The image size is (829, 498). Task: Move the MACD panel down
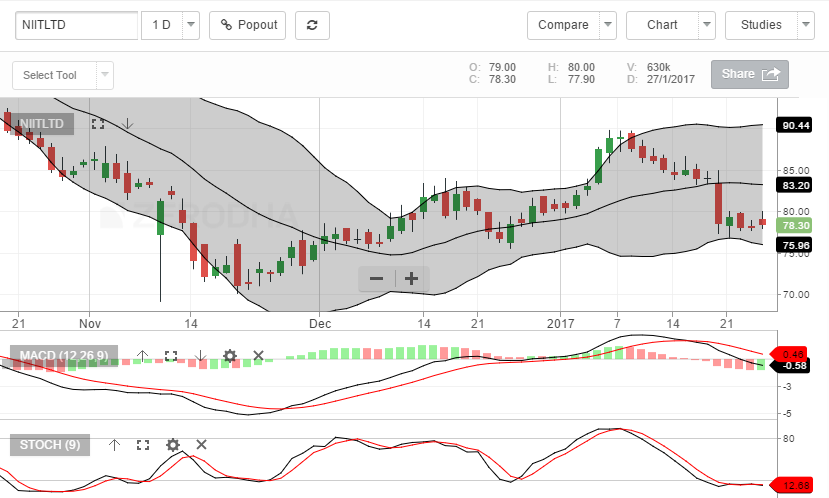pyautogui.click(x=200, y=355)
